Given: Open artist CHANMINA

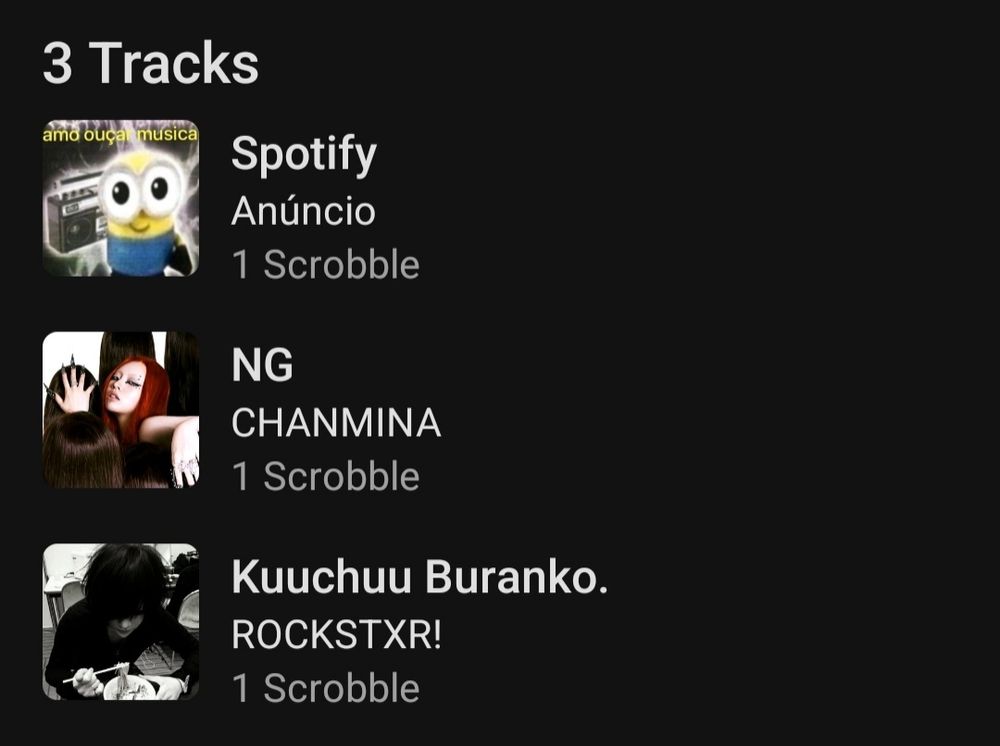Looking at the screenshot, I should 336,423.
